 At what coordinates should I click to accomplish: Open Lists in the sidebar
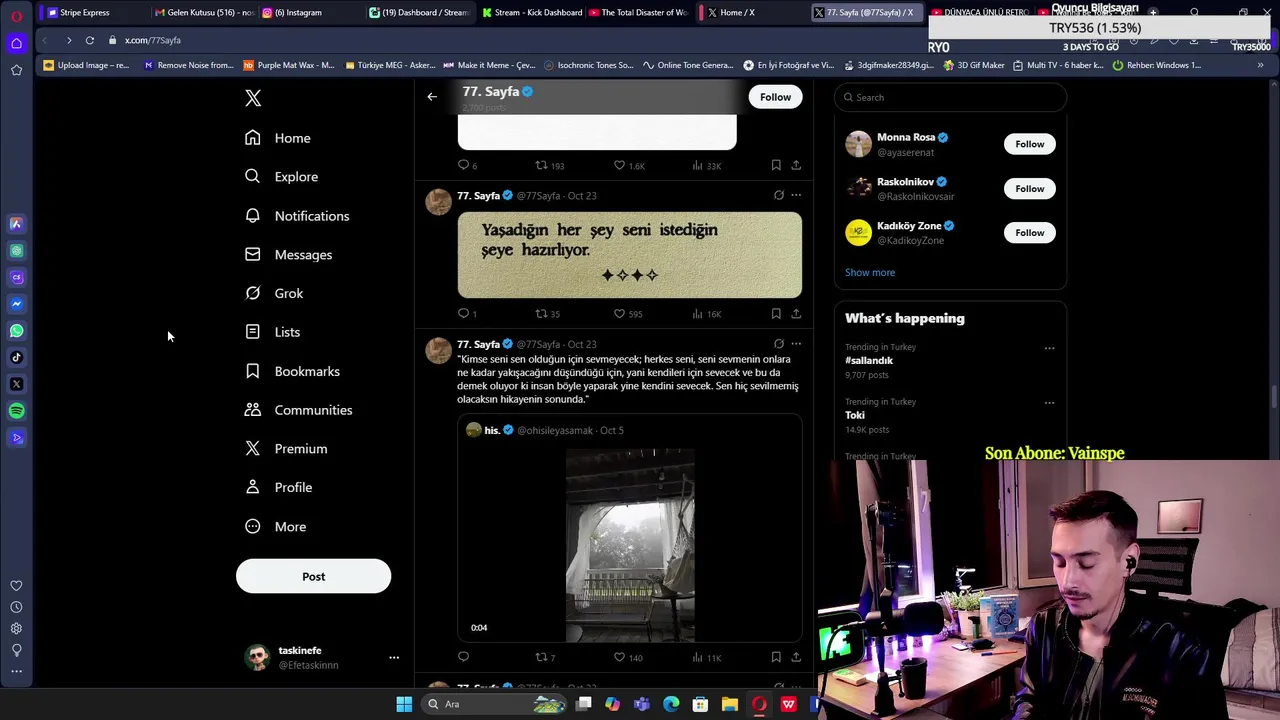point(273,332)
